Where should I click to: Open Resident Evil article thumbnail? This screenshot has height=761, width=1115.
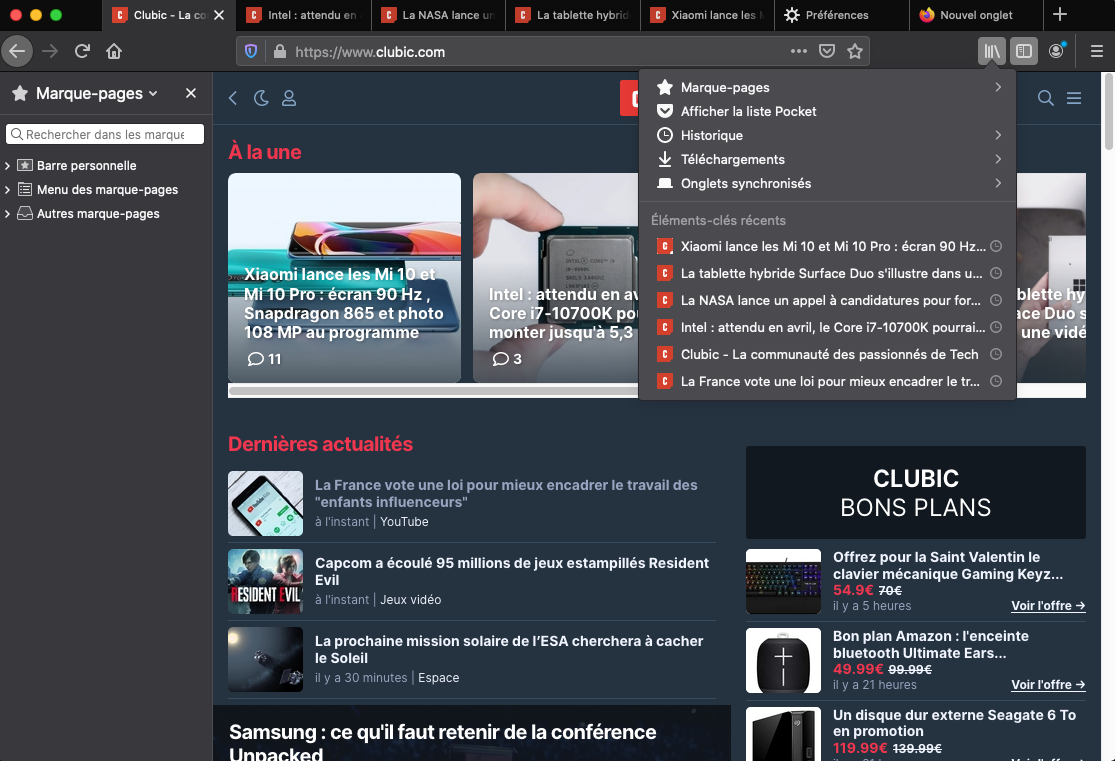tap(265, 582)
